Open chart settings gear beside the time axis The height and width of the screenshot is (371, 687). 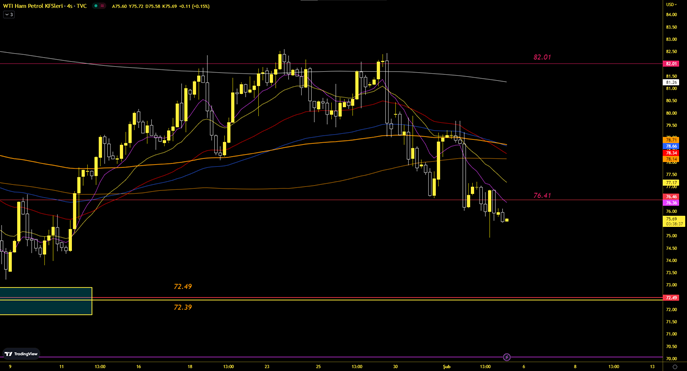coord(675,367)
